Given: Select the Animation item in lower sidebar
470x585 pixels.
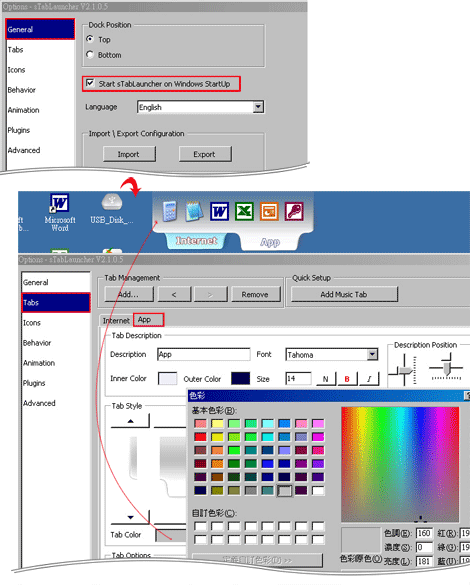Looking at the screenshot, I should [39, 363].
